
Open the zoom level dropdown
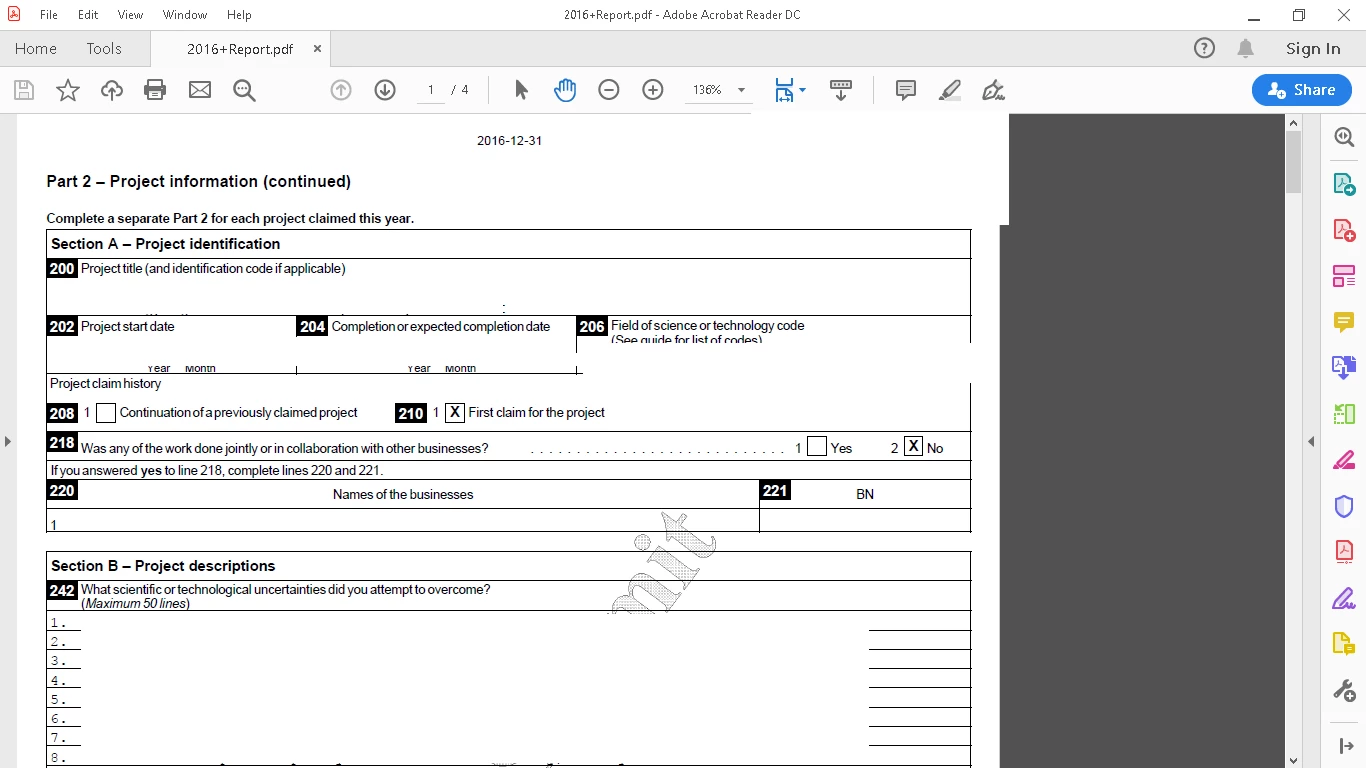pos(741,90)
